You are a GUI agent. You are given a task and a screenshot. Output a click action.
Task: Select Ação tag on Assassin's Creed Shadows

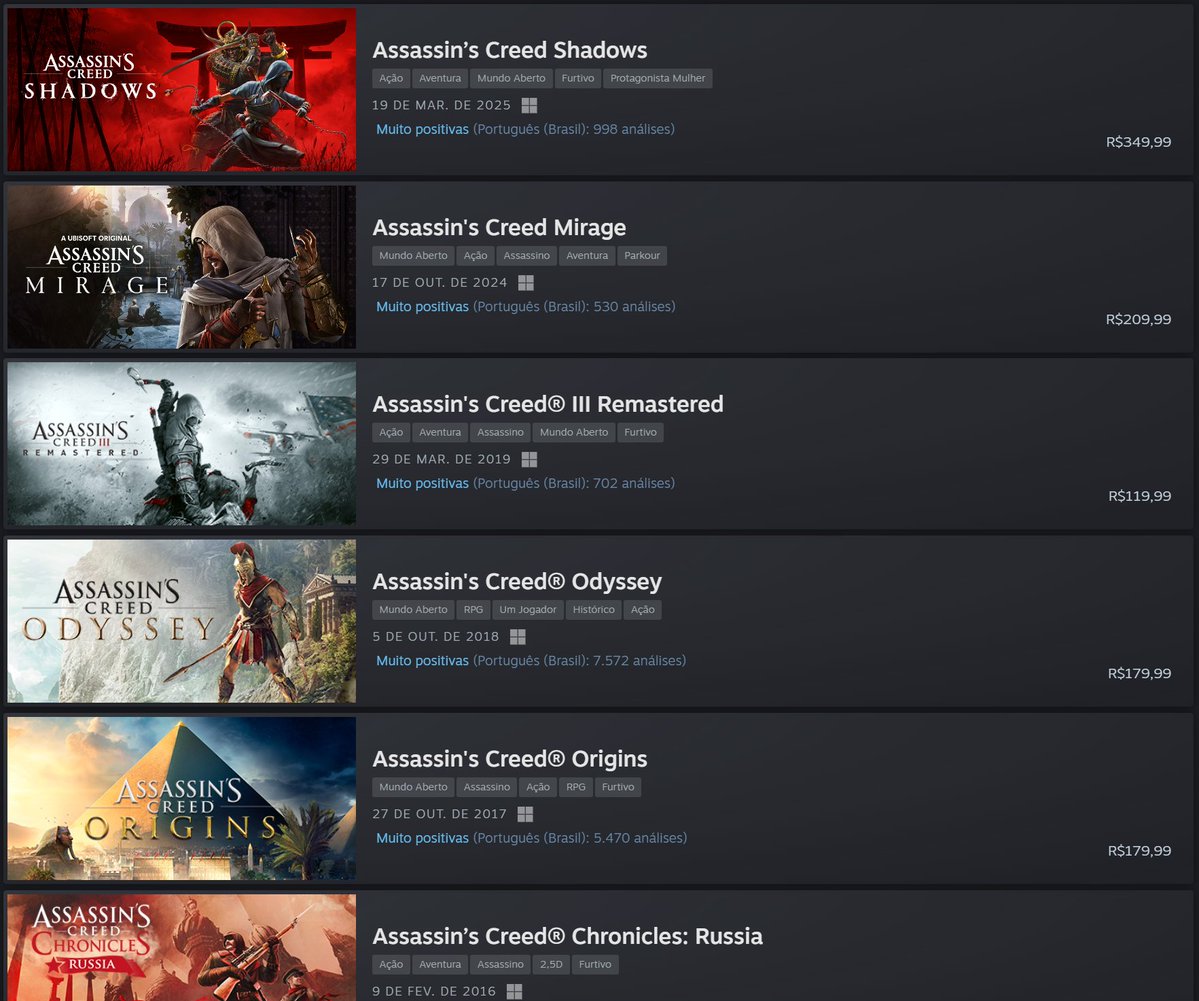point(391,78)
